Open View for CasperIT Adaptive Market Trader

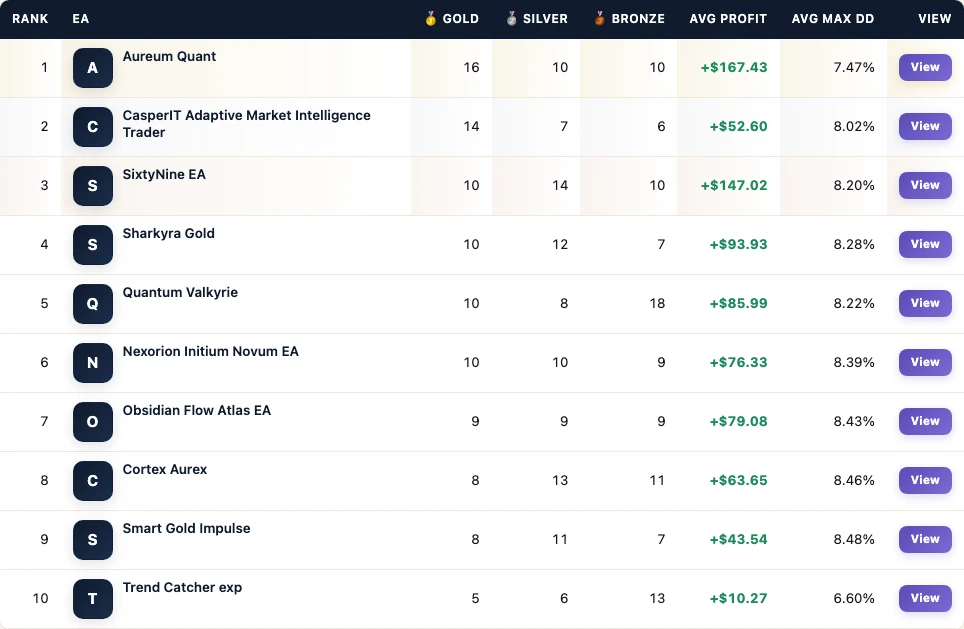[925, 126]
